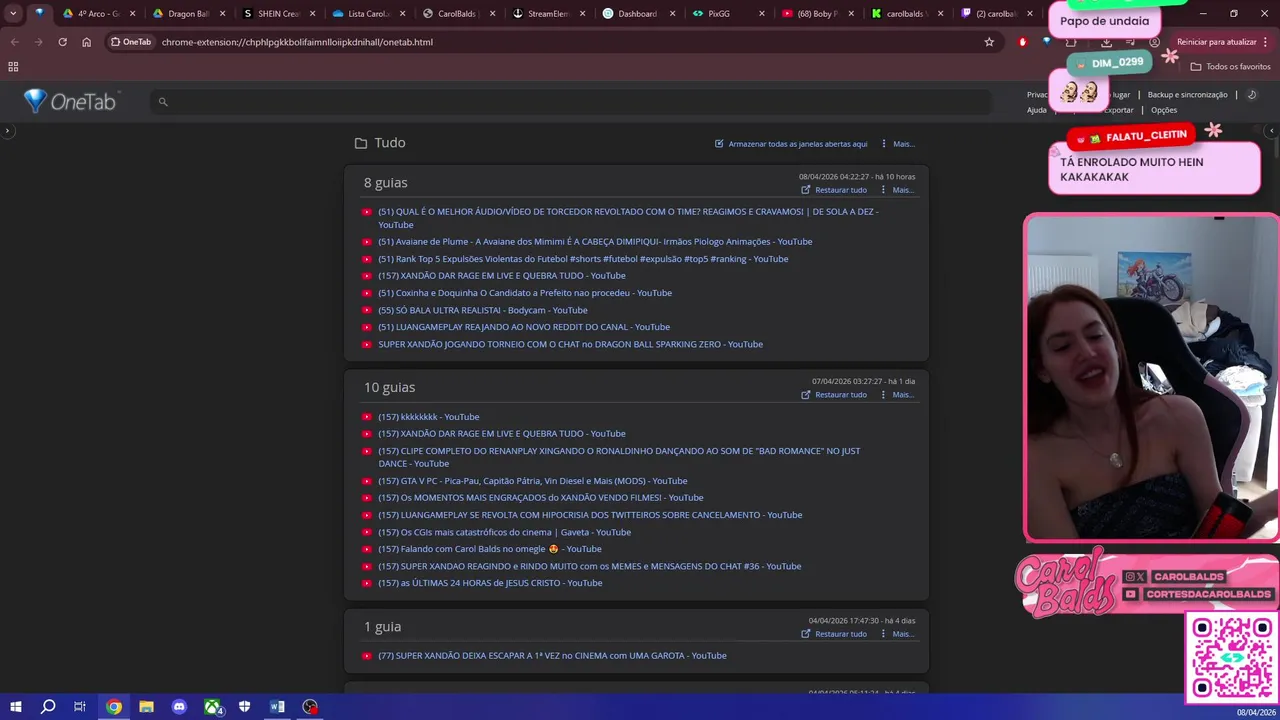Switch to the Dragon Ball browser tab
The width and height of the screenshot is (1280, 720).
tap(188, 14)
